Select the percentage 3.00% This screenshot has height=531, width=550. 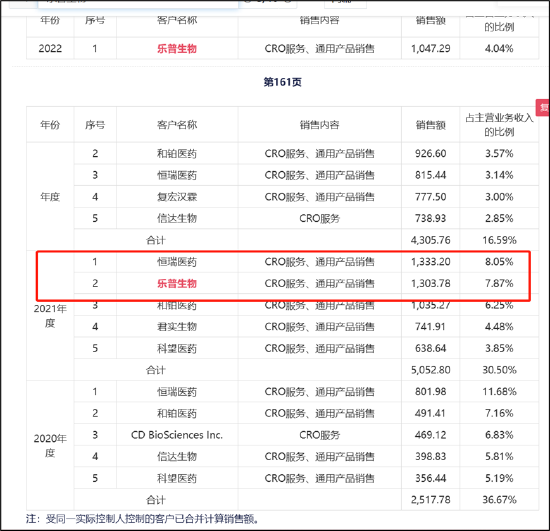tap(499, 197)
